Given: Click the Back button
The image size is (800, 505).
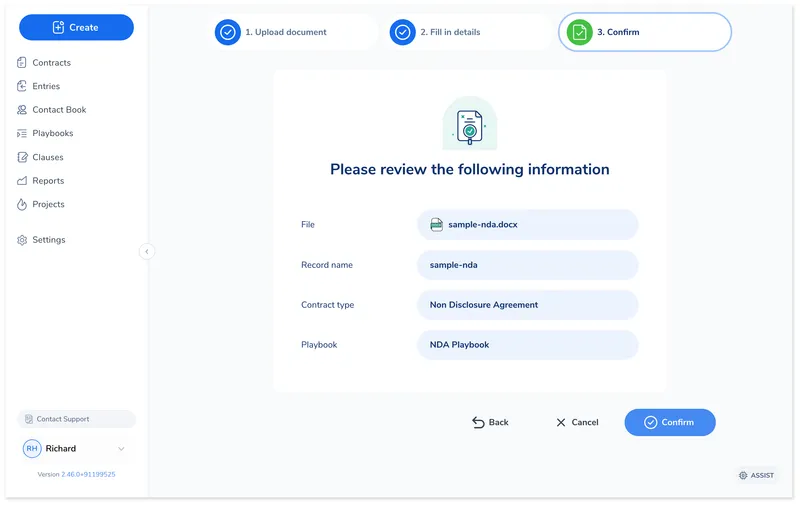Looking at the screenshot, I should click(490, 422).
